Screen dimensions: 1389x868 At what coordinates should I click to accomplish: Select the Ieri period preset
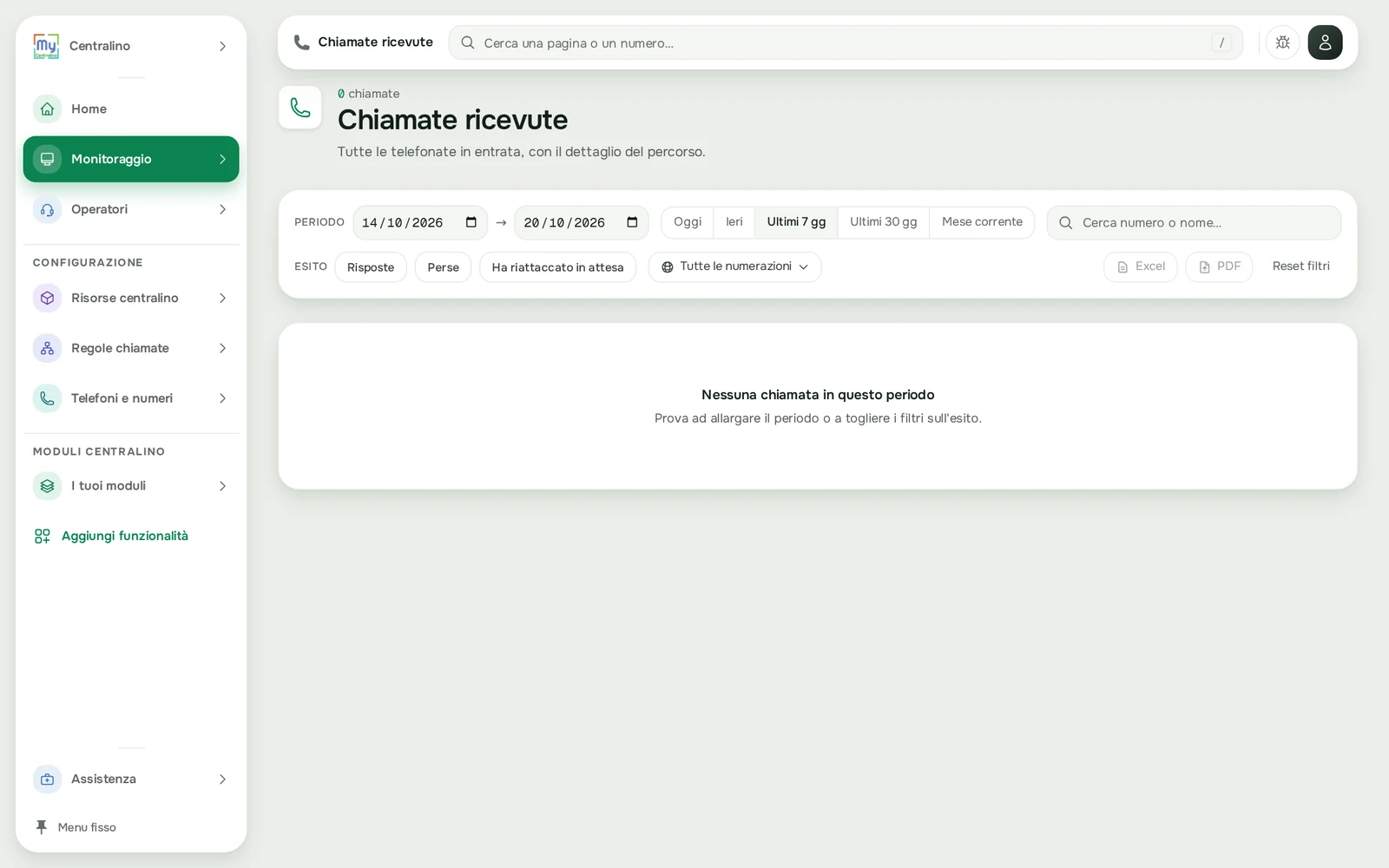pyautogui.click(x=734, y=222)
